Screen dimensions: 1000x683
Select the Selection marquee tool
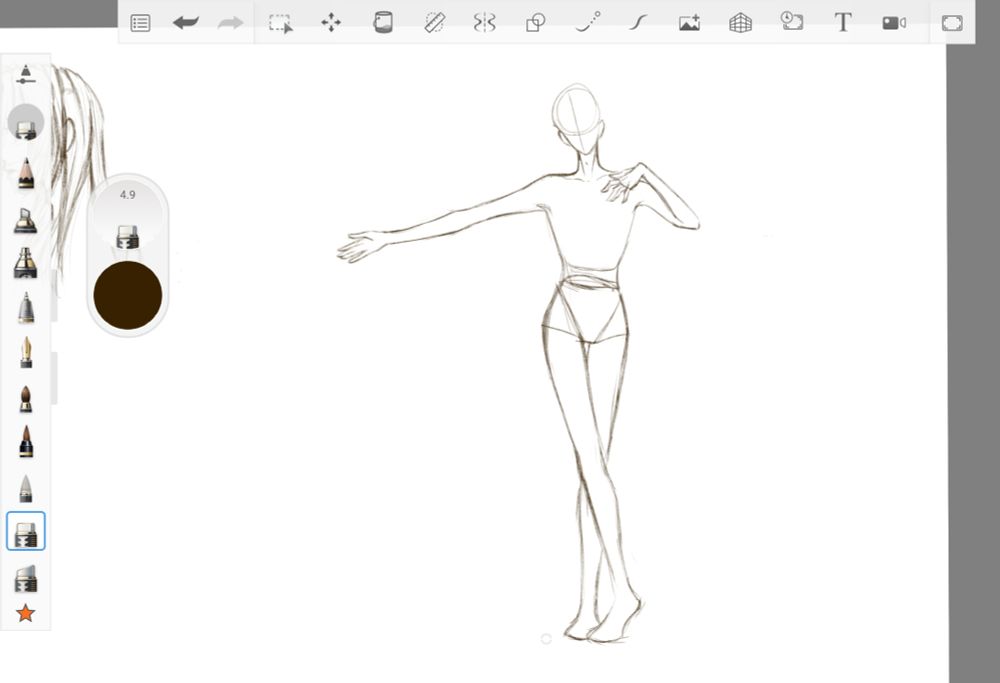(x=281, y=23)
